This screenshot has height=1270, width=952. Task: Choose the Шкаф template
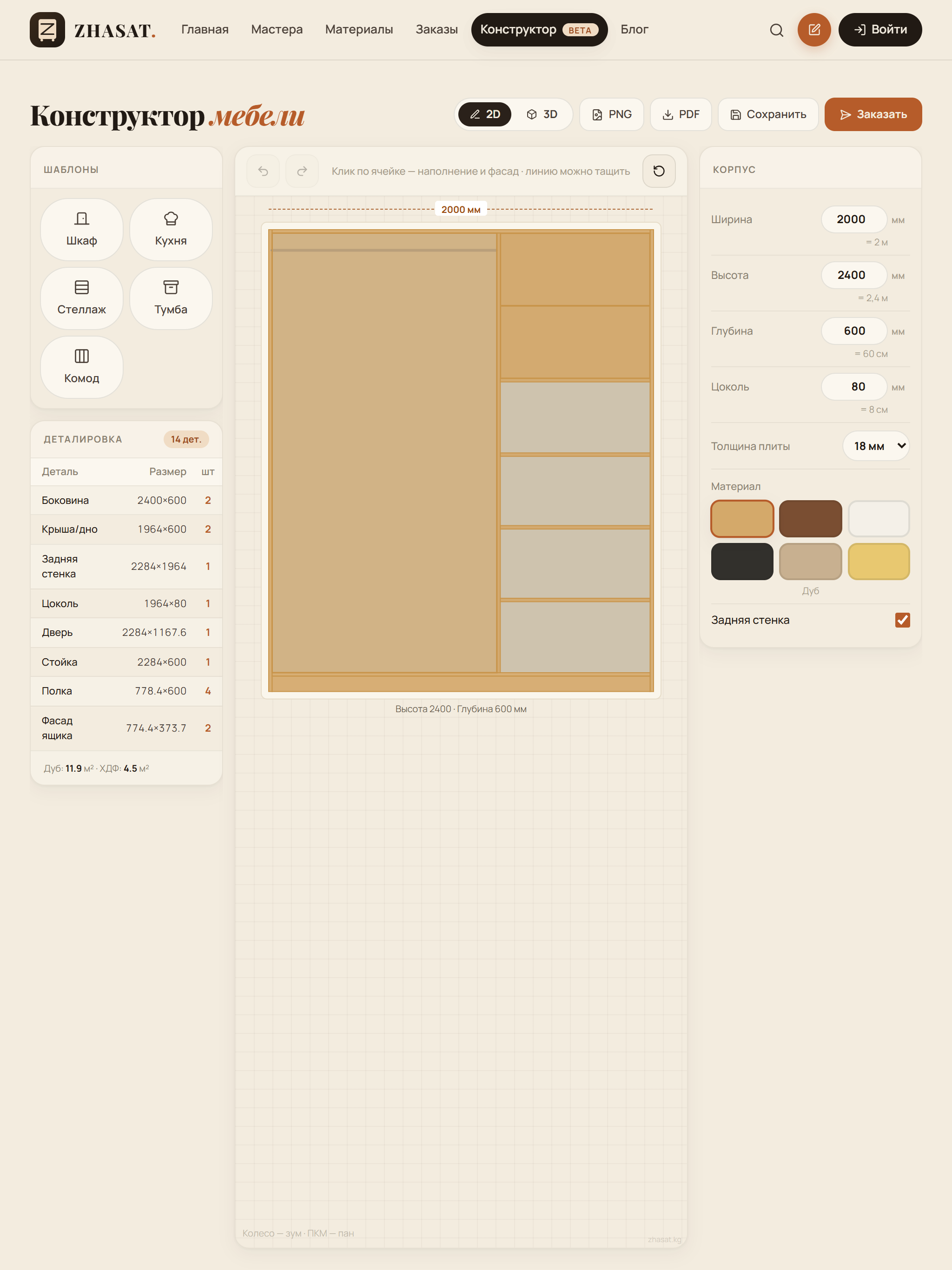tap(81, 230)
